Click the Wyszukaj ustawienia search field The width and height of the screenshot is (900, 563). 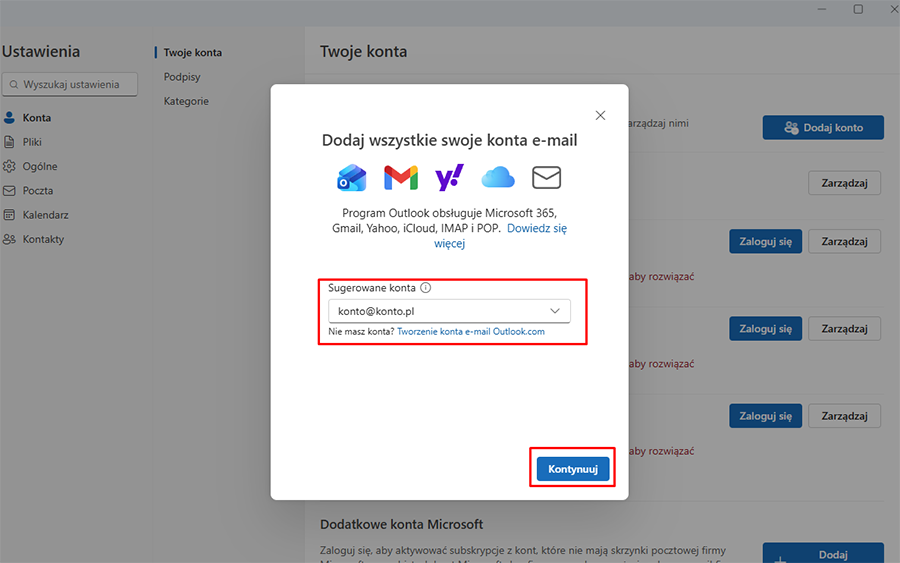70,84
